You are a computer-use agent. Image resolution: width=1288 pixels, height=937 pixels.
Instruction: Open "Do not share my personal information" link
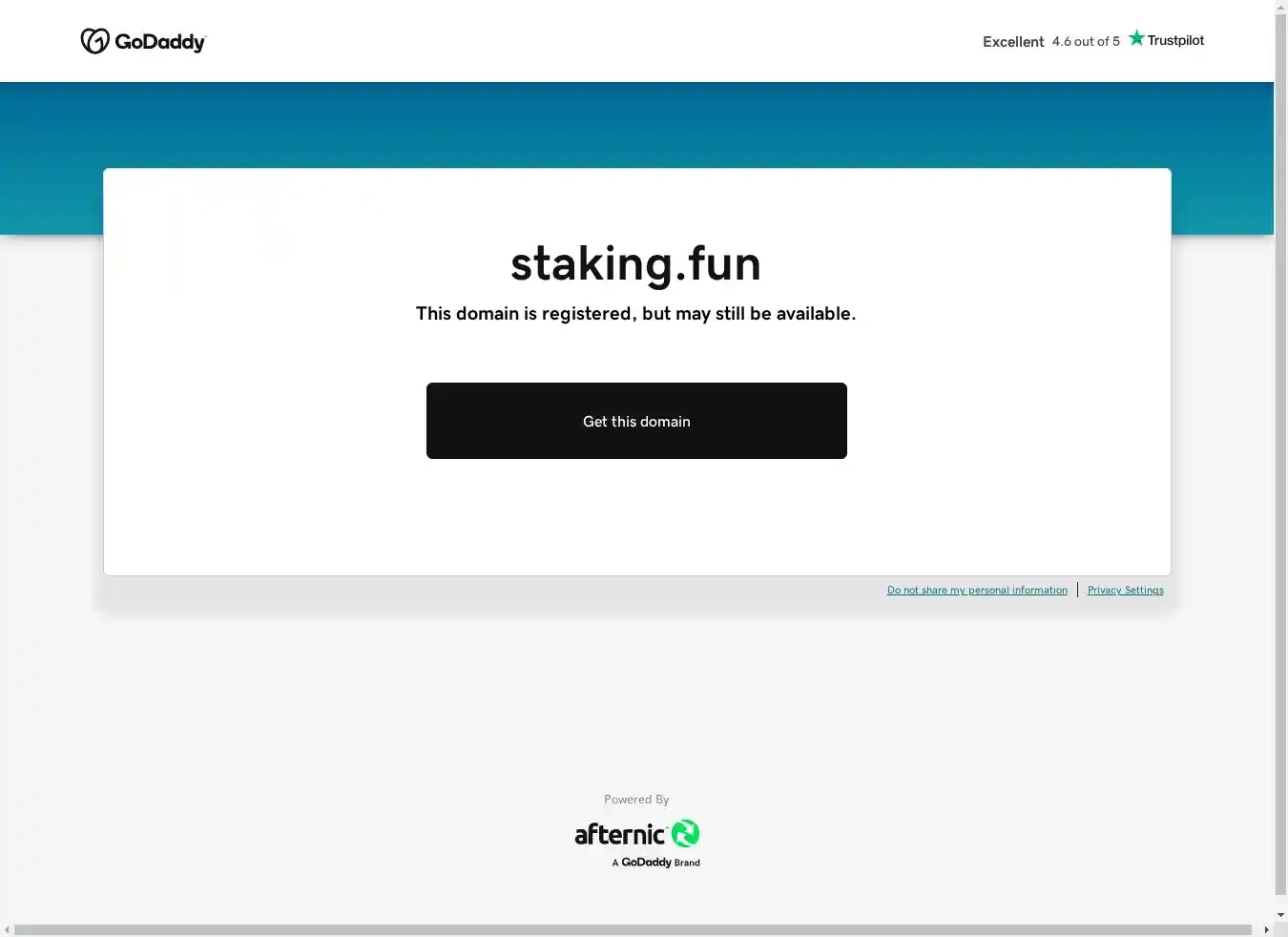tap(977, 591)
